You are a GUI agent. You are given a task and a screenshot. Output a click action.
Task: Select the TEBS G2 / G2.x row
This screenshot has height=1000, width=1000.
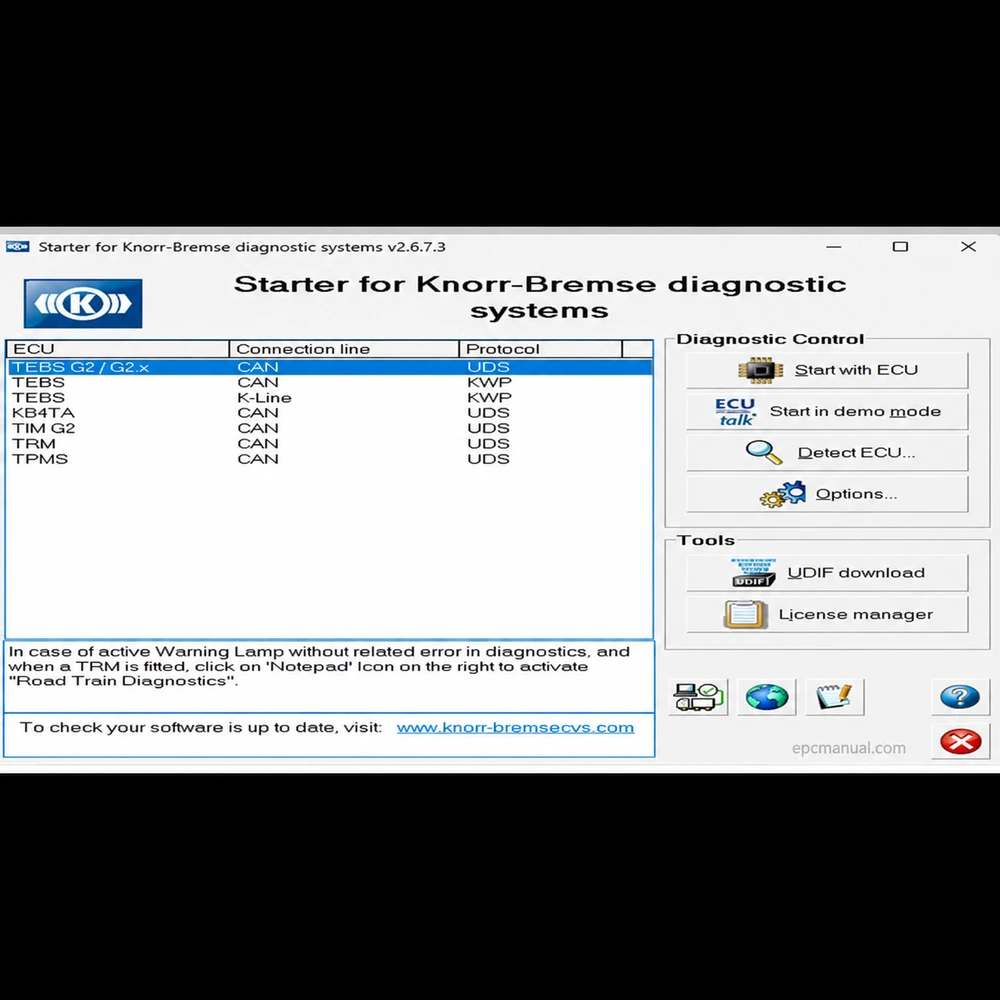point(329,367)
